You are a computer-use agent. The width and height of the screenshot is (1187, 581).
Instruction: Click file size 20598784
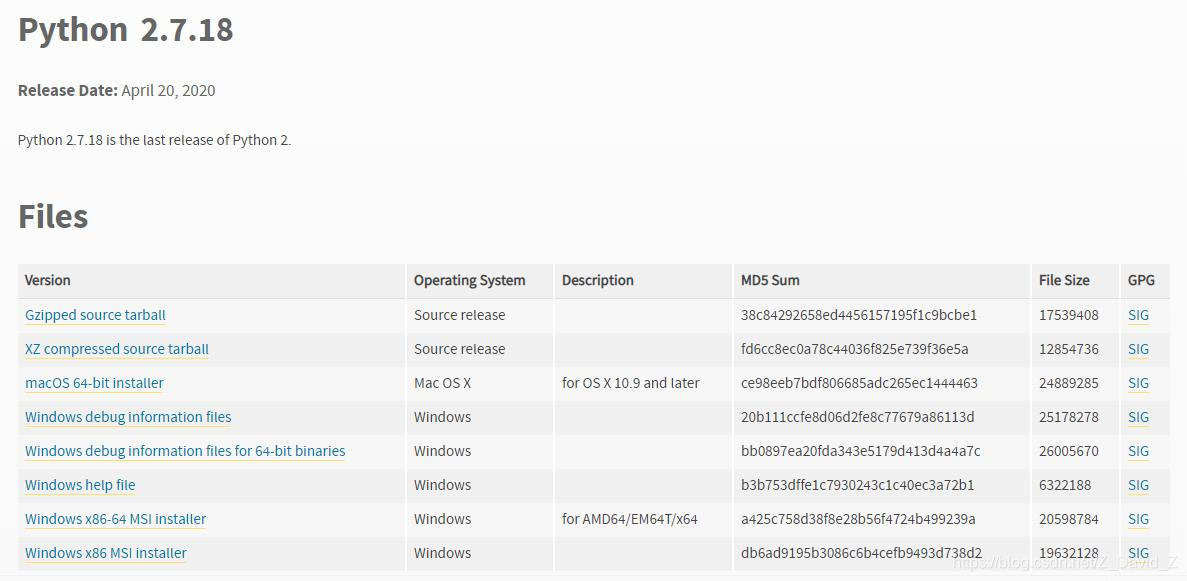[1069, 520]
